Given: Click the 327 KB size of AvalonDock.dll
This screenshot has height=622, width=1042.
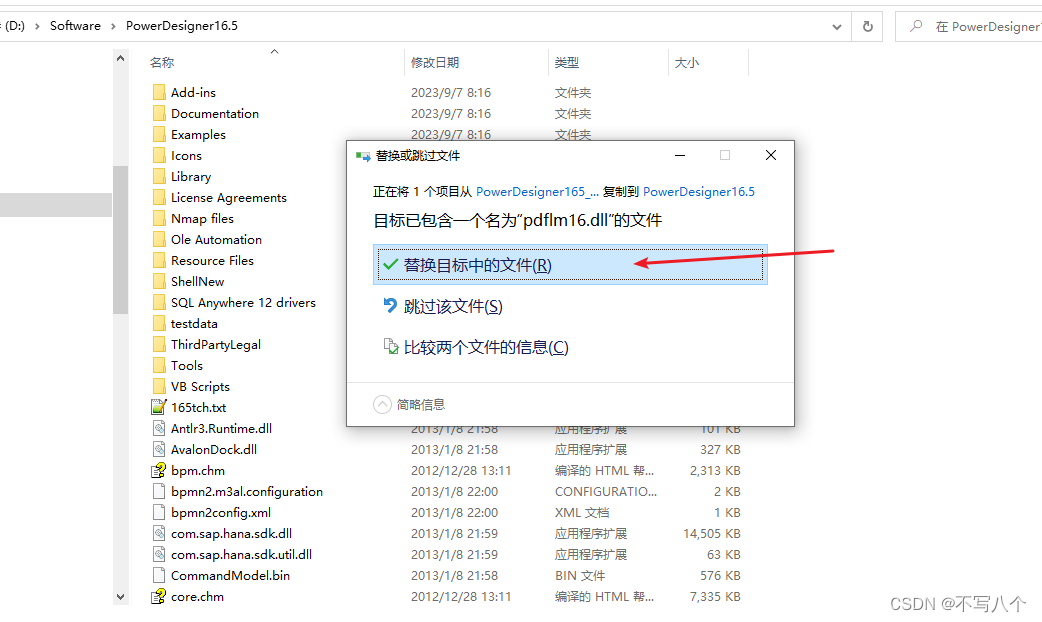Looking at the screenshot, I should click(x=720, y=450).
